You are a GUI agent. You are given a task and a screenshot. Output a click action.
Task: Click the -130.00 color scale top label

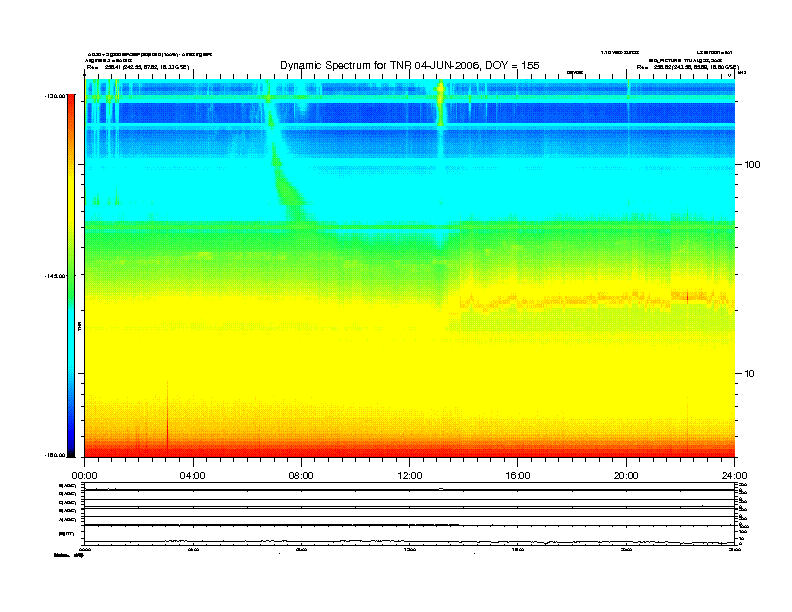tap(55, 96)
